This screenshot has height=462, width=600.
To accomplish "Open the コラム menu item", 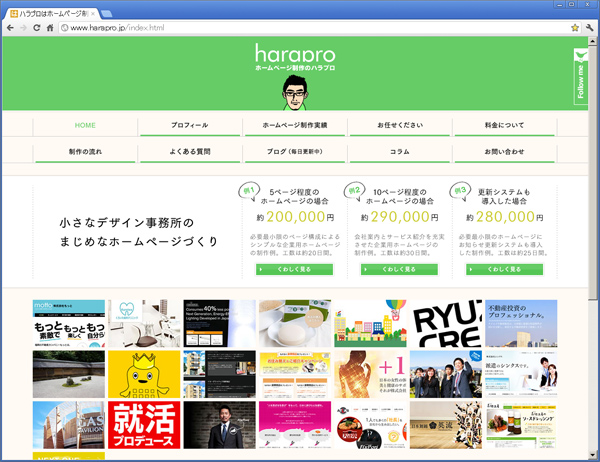I will click(400, 152).
